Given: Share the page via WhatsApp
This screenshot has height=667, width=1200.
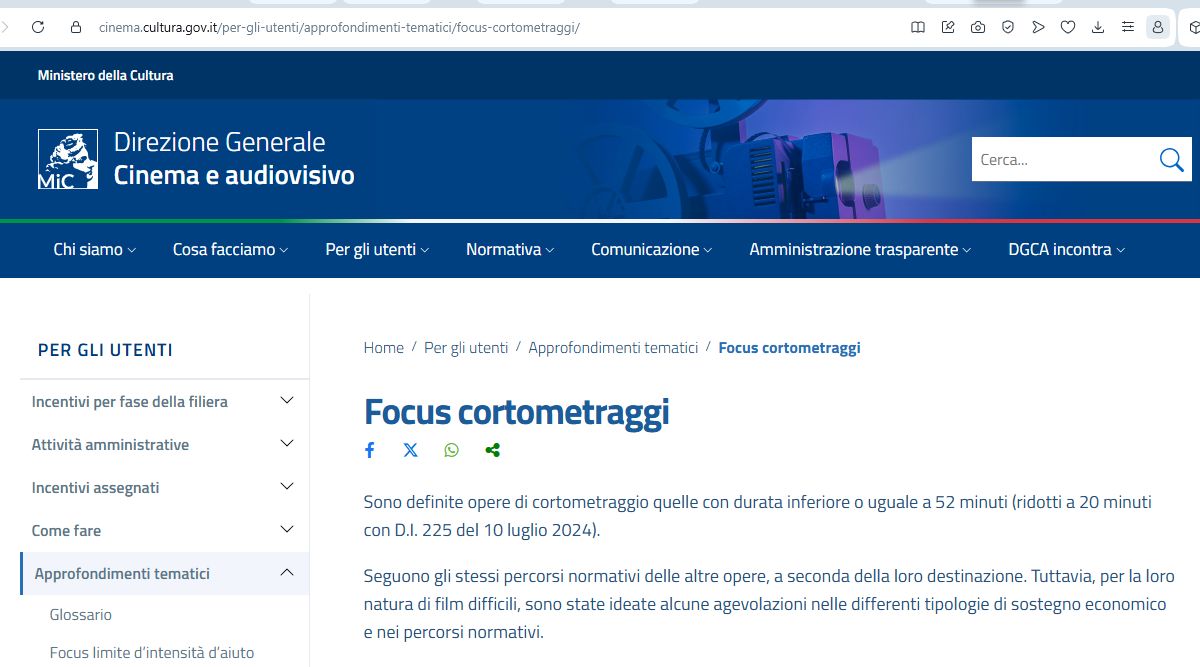Looking at the screenshot, I should coord(452,450).
